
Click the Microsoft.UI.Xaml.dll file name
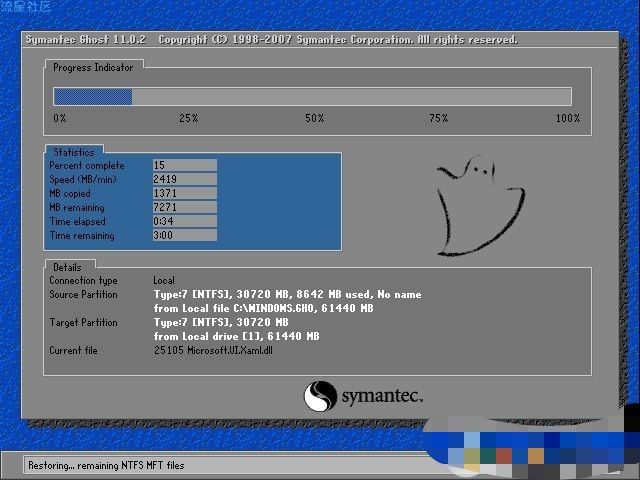(230, 350)
